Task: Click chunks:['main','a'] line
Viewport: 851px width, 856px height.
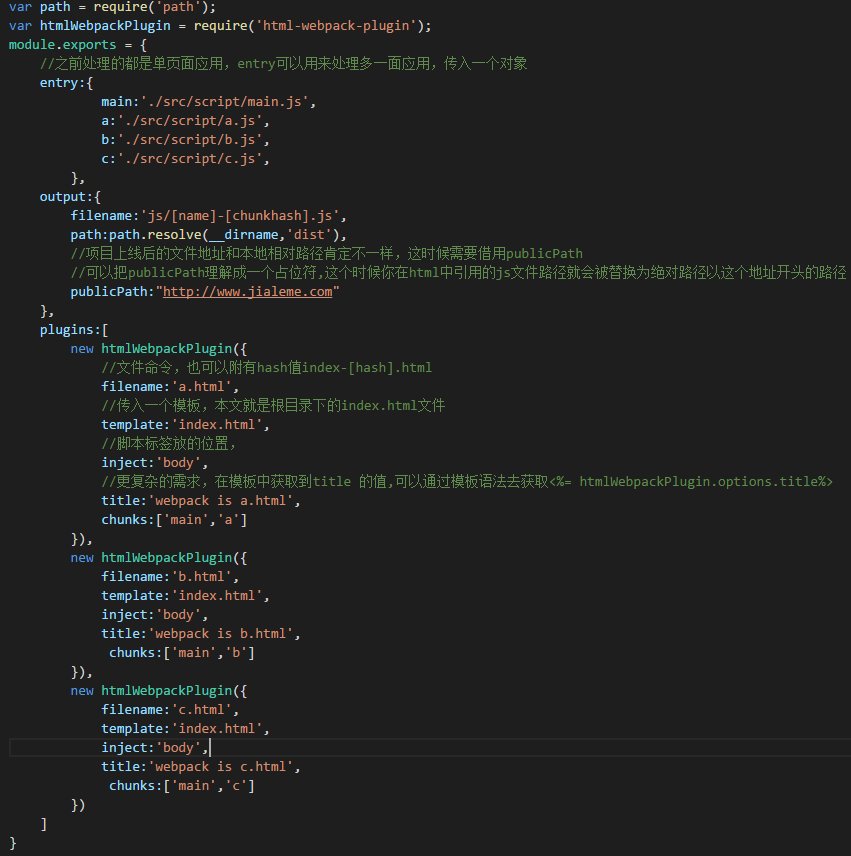Action: [174, 520]
